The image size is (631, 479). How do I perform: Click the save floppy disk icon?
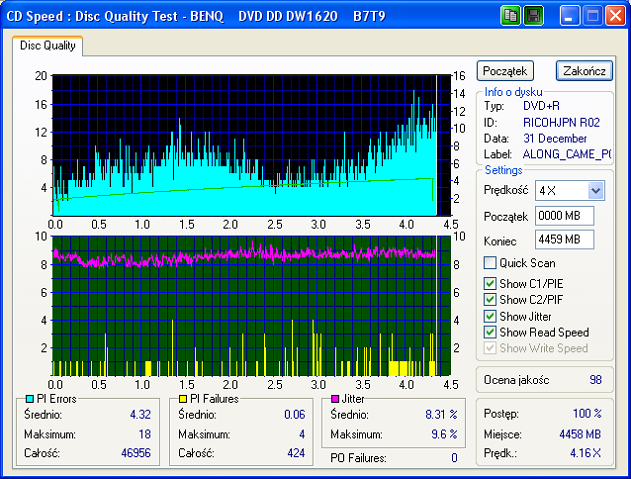coord(534,16)
